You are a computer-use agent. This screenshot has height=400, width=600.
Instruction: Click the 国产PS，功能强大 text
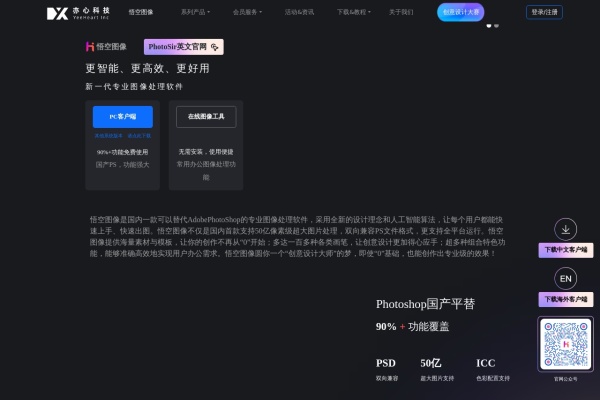pyautogui.click(x=122, y=165)
